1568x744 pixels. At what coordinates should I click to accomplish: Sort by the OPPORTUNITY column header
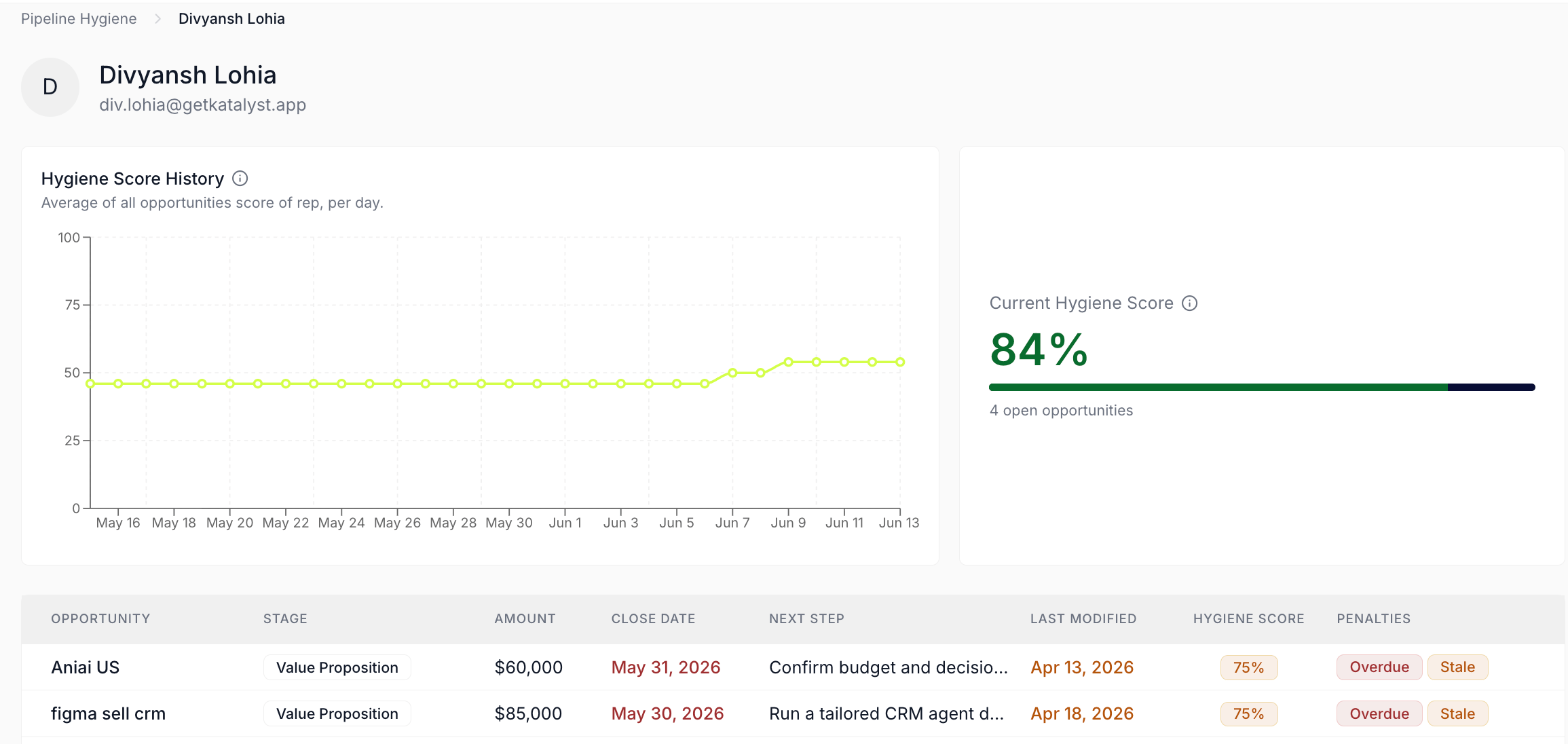click(x=100, y=619)
